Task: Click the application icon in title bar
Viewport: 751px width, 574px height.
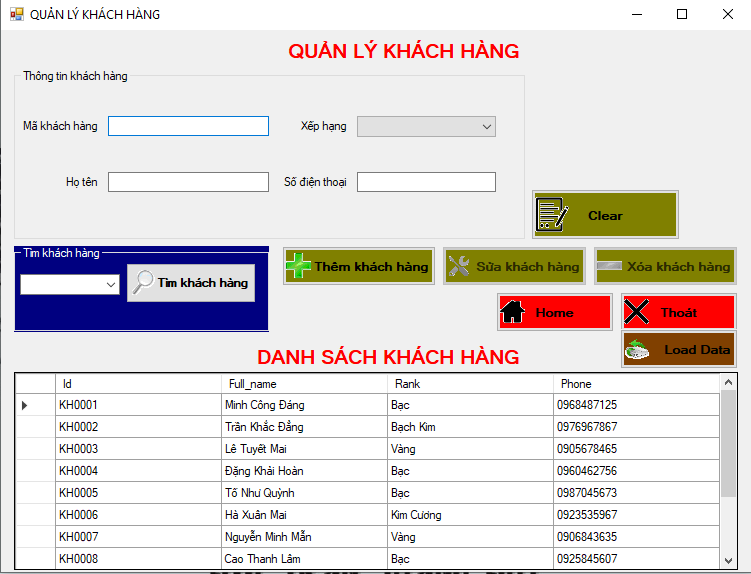Action: pos(17,14)
